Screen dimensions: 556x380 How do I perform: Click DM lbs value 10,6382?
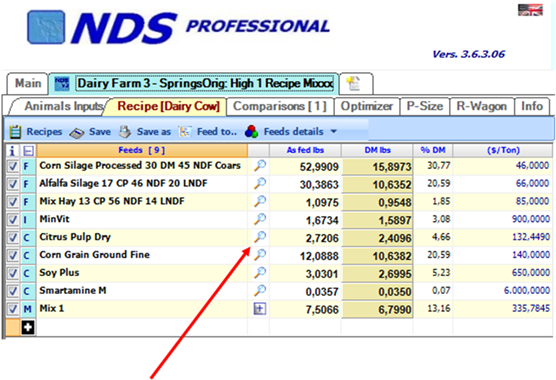[391, 256]
